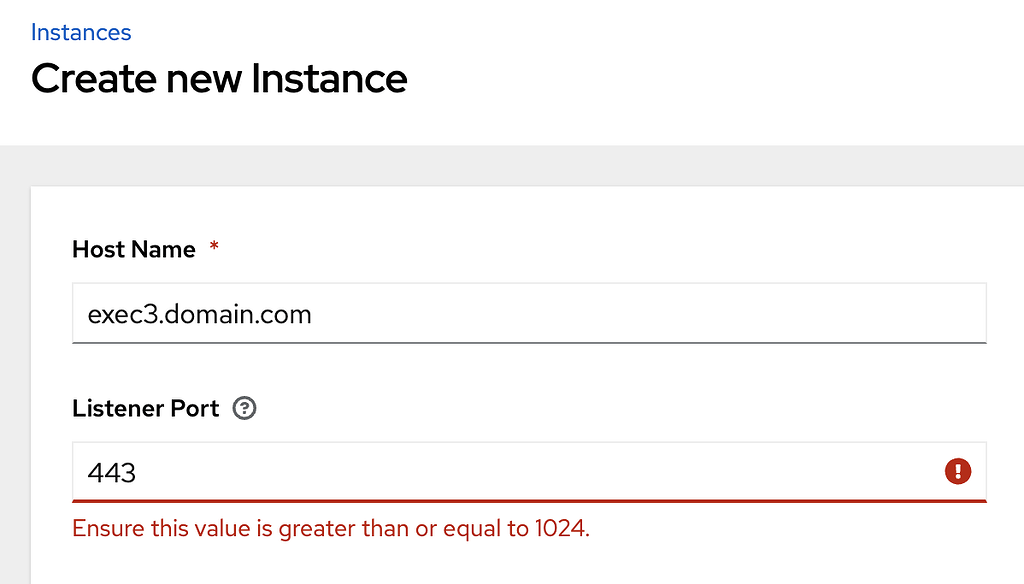The height and width of the screenshot is (584, 1024).
Task: Click the red underline of the port field
Action: point(528,496)
